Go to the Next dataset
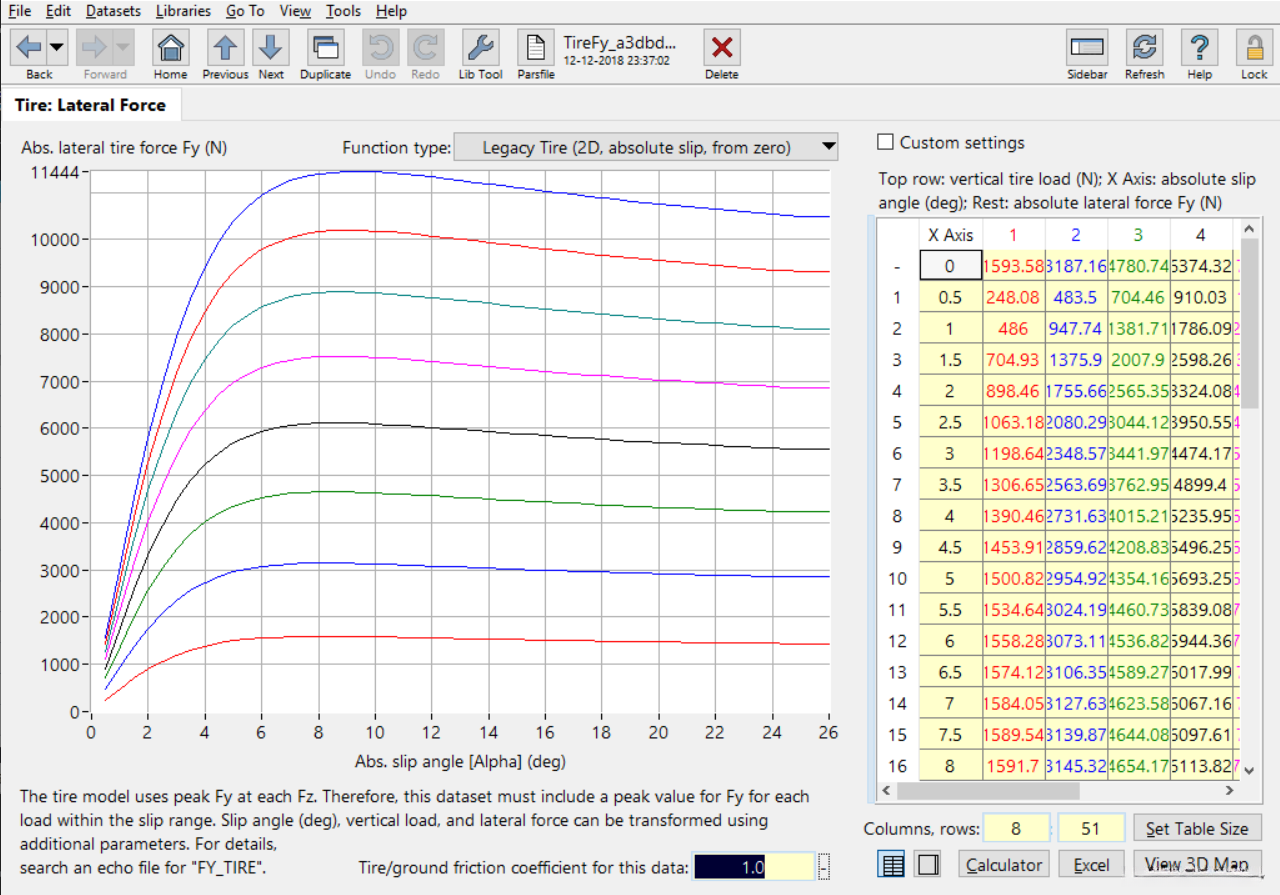The width and height of the screenshot is (1280, 895). pyautogui.click(x=271, y=48)
